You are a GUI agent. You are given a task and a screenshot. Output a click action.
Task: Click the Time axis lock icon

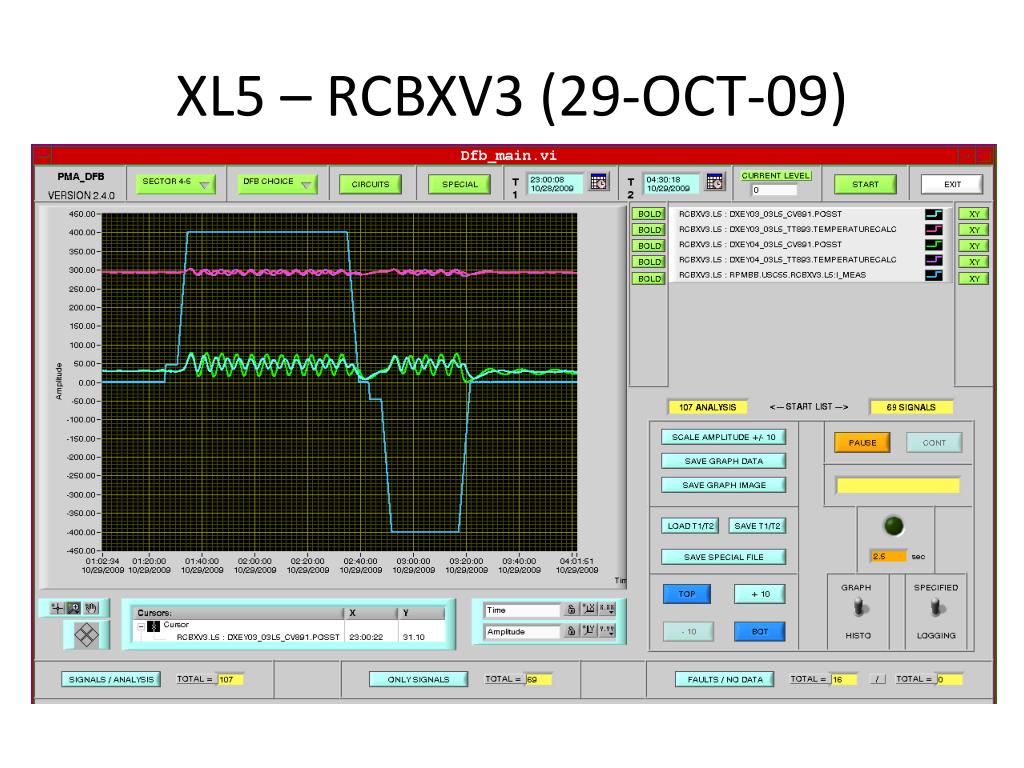pyautogui.click(x=571, y=609)
